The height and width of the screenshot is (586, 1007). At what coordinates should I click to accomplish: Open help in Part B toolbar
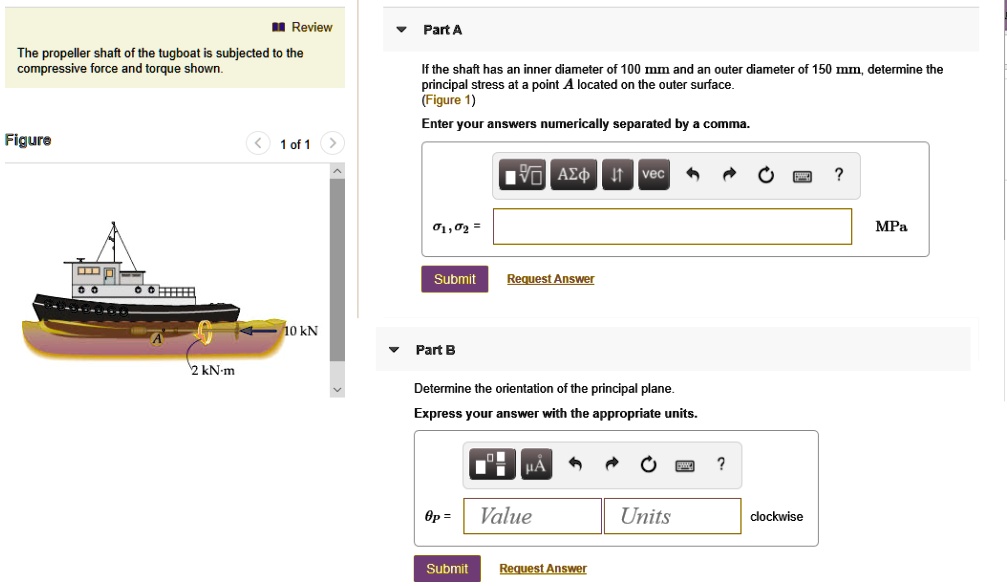click(721, 463)
